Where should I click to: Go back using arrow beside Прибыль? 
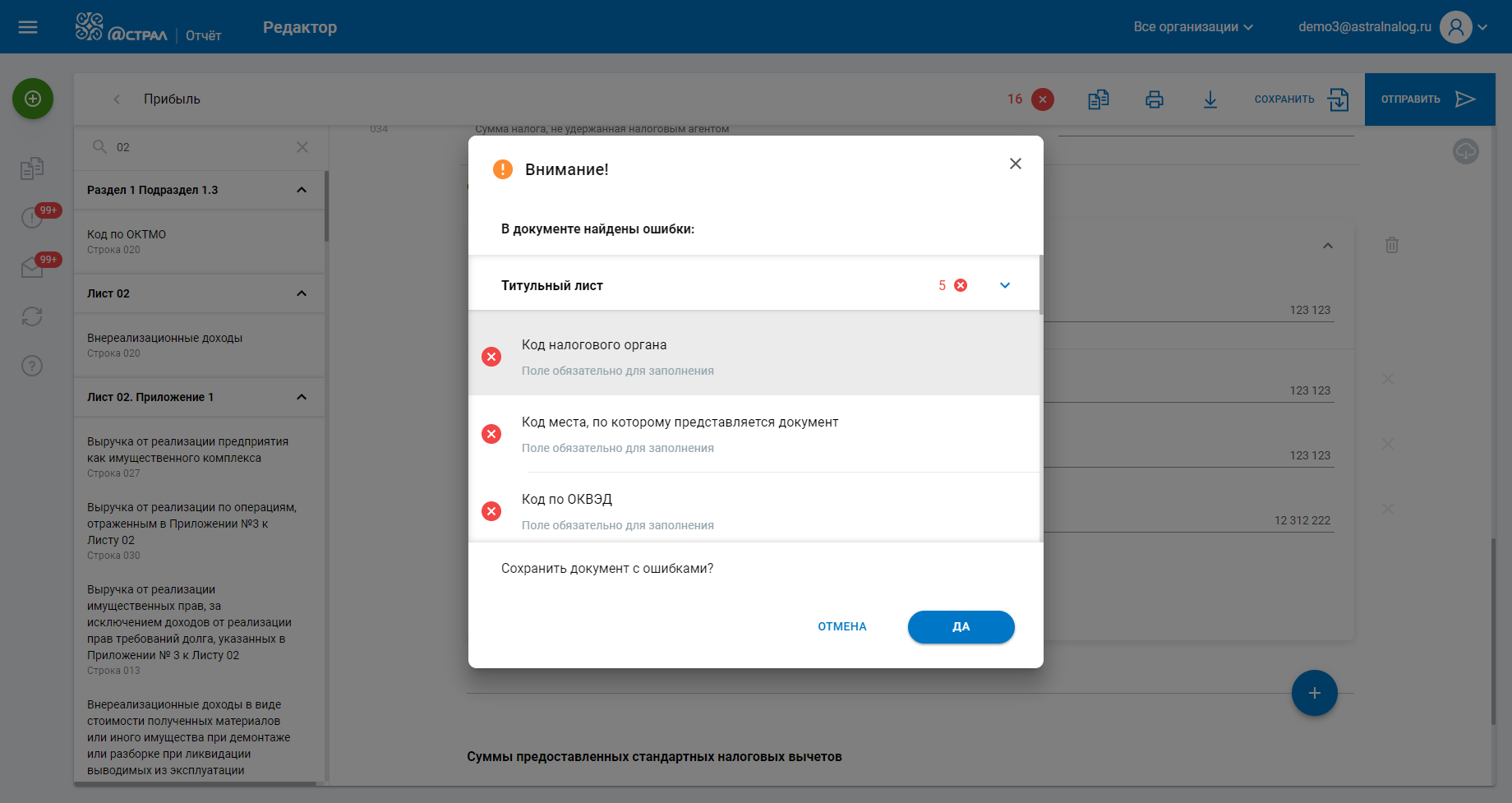[x=117, y=99]
